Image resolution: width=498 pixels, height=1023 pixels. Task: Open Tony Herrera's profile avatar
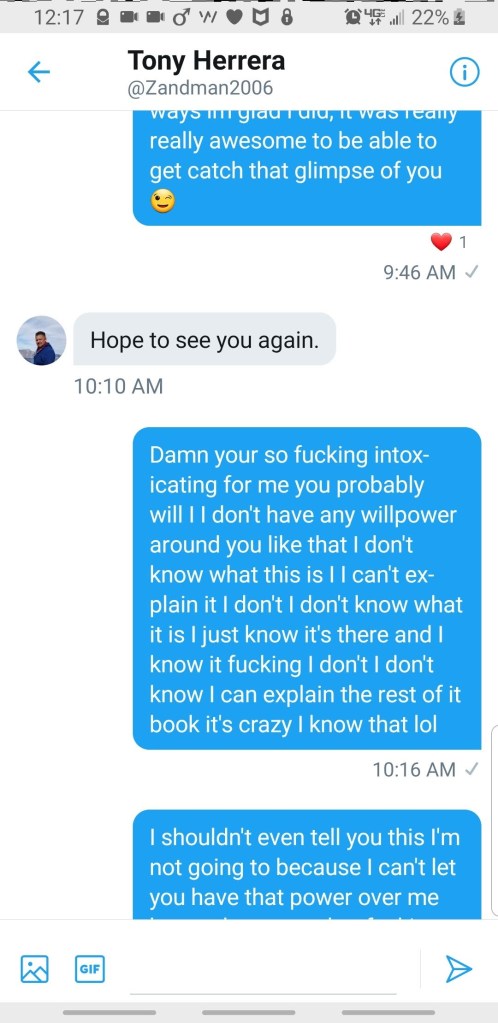click(41, 341)
